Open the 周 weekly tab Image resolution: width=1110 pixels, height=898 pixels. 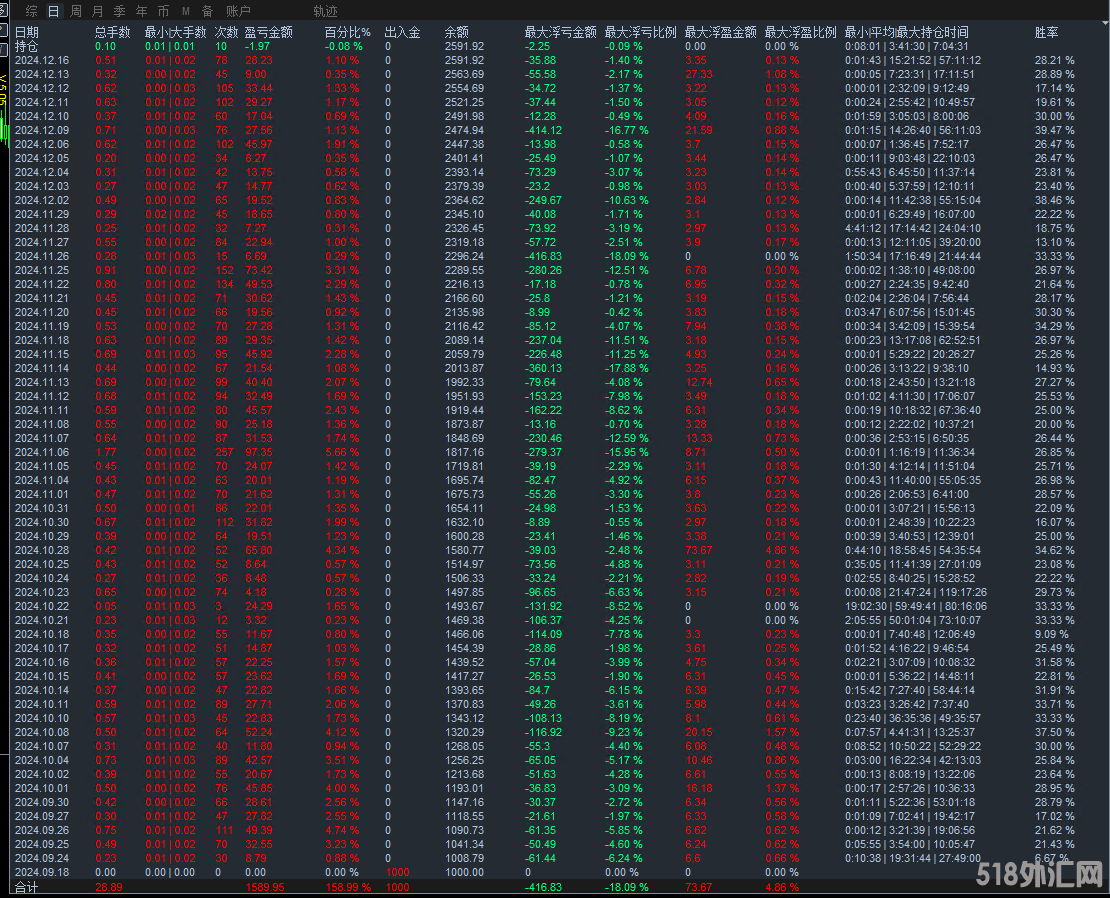coord(75,11)
